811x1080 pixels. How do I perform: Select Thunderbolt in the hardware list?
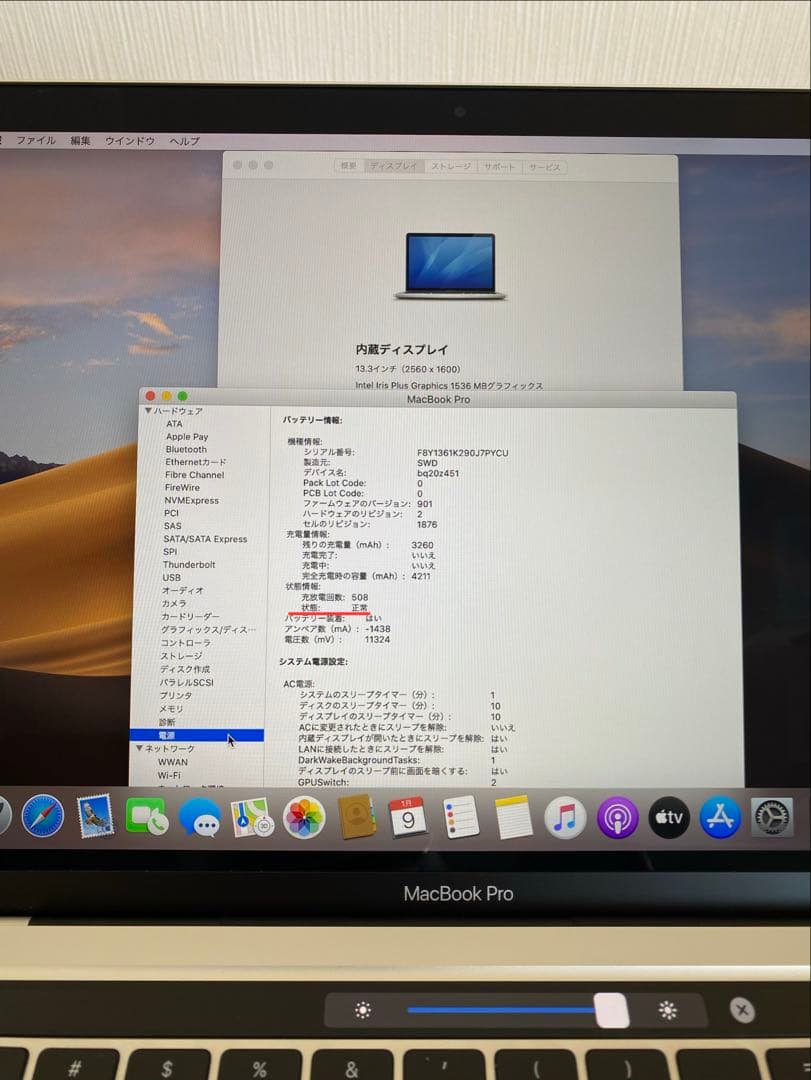tap(190, 564)
